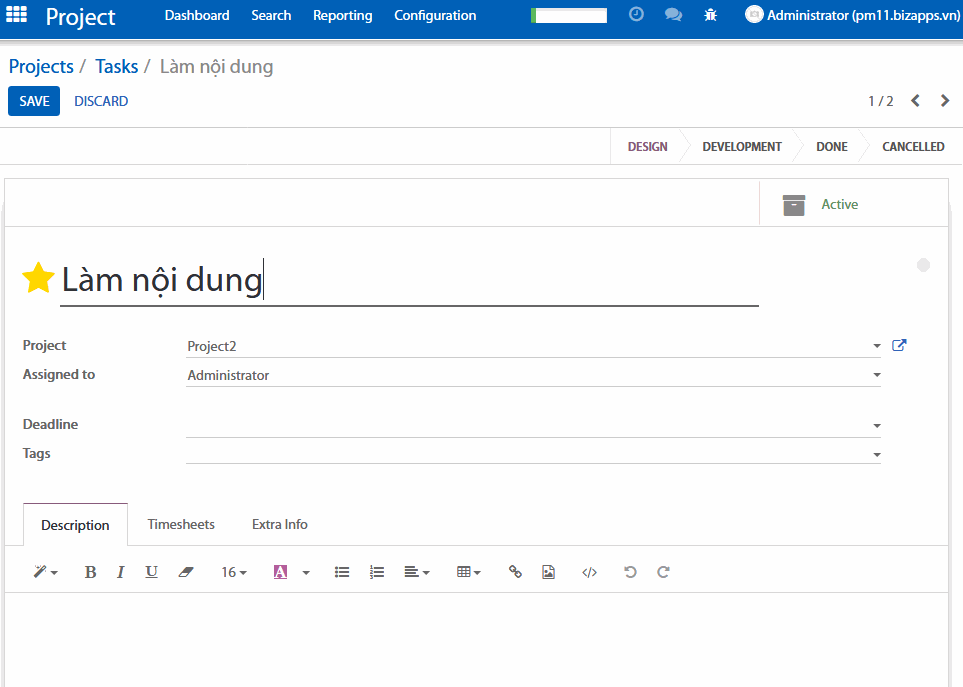The width and height of the screenshot is (963, 687).
Task: Expand the Assigned to dropdown
Action: coord(876,376)
